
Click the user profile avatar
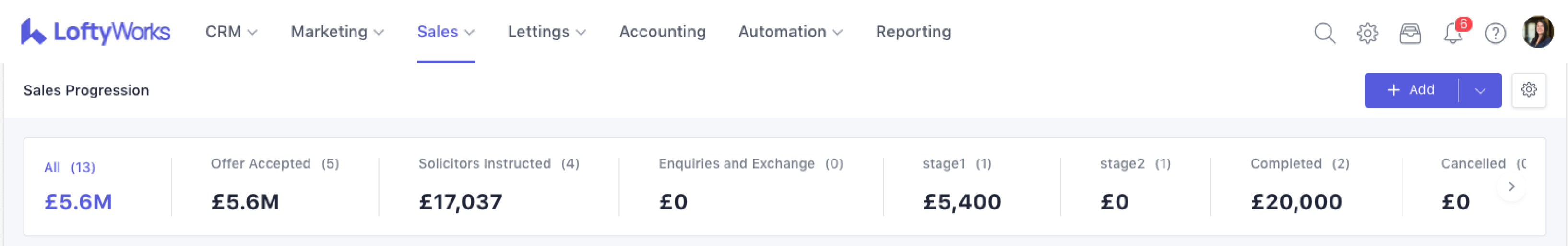pyautogui.click(x=1538, y=32)
